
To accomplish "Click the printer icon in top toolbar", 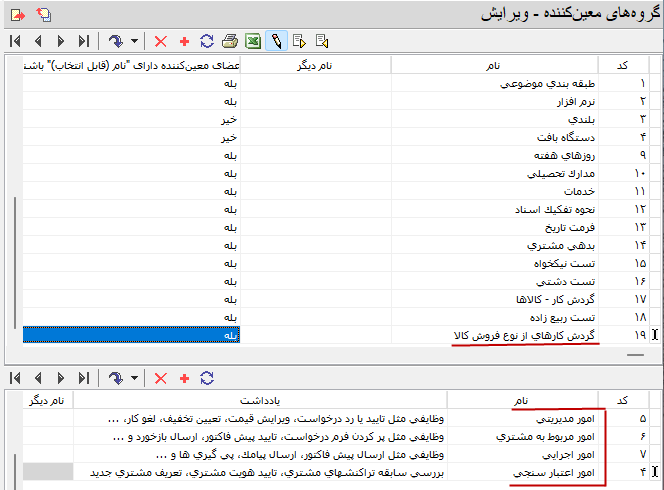I will pyautogui.click(x=230, y=41).
